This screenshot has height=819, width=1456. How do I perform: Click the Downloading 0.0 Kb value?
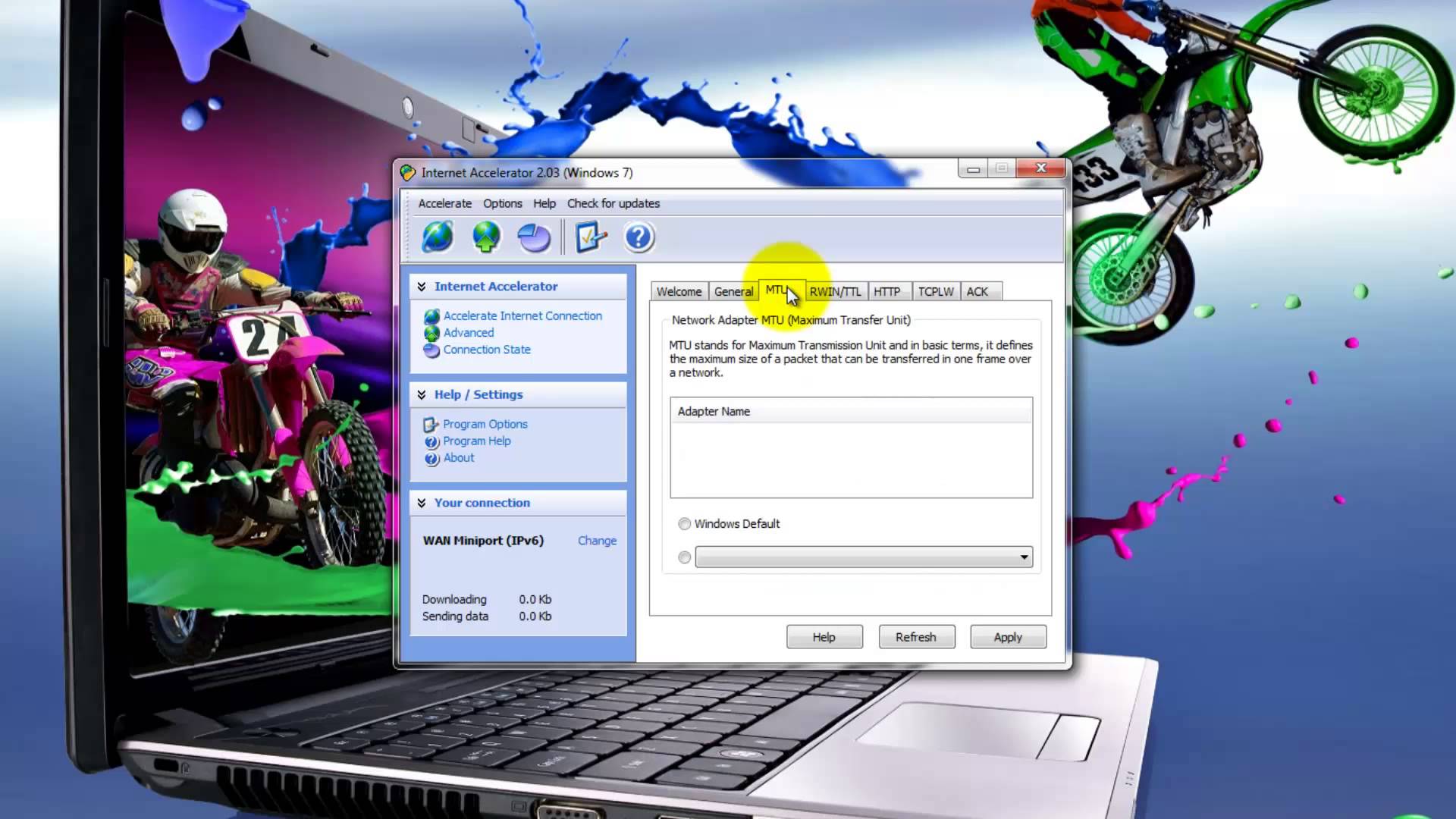coord(535,600)
